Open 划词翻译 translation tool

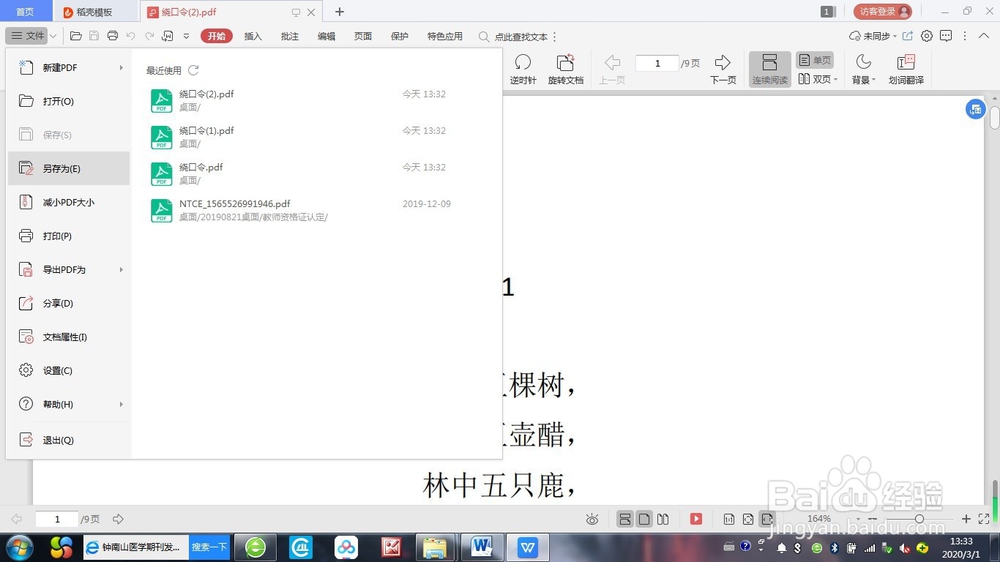coord(906,69)
